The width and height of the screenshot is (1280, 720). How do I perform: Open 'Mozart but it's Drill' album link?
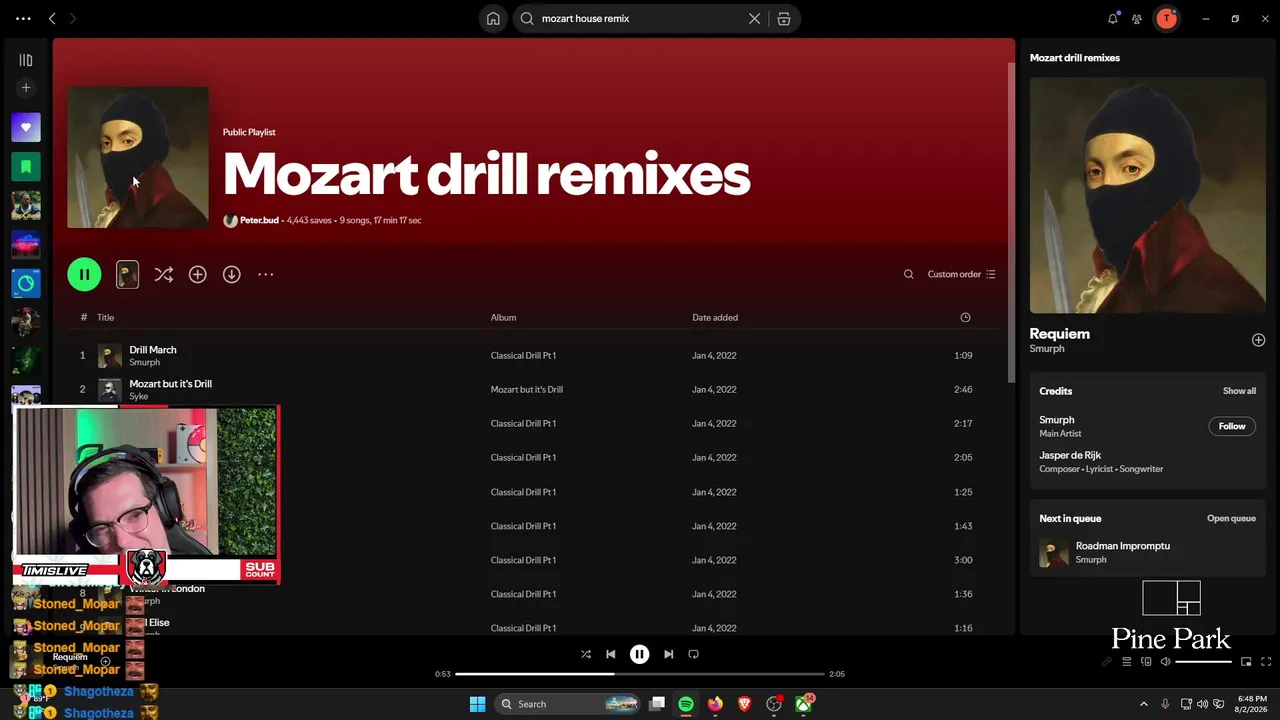click(526, 389)
